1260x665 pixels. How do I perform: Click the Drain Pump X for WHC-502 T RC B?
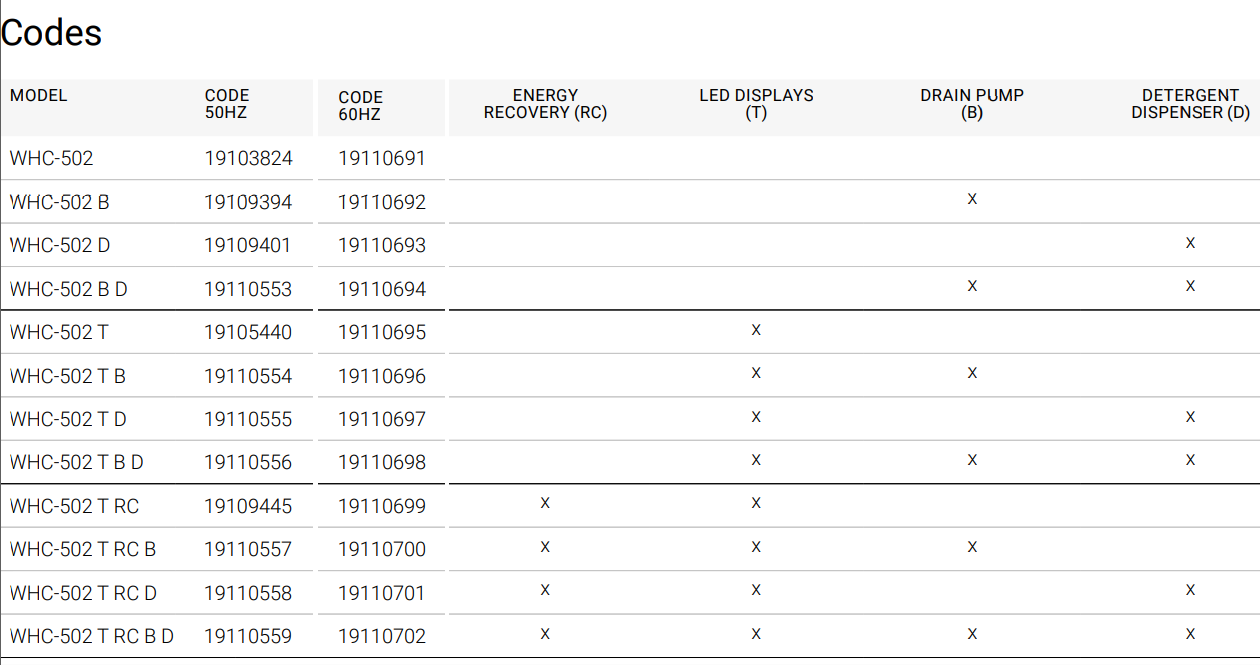pyautogui.click(x=972, y=547)
